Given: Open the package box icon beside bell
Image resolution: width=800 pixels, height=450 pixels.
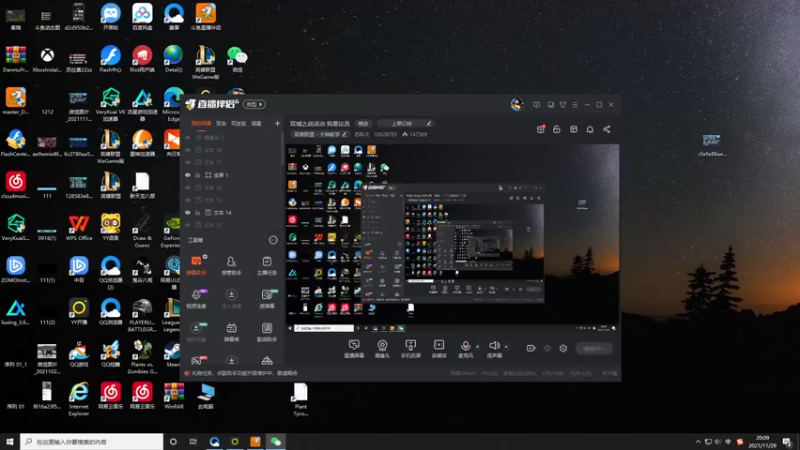Looking at the screenshot, I should 573,129.
